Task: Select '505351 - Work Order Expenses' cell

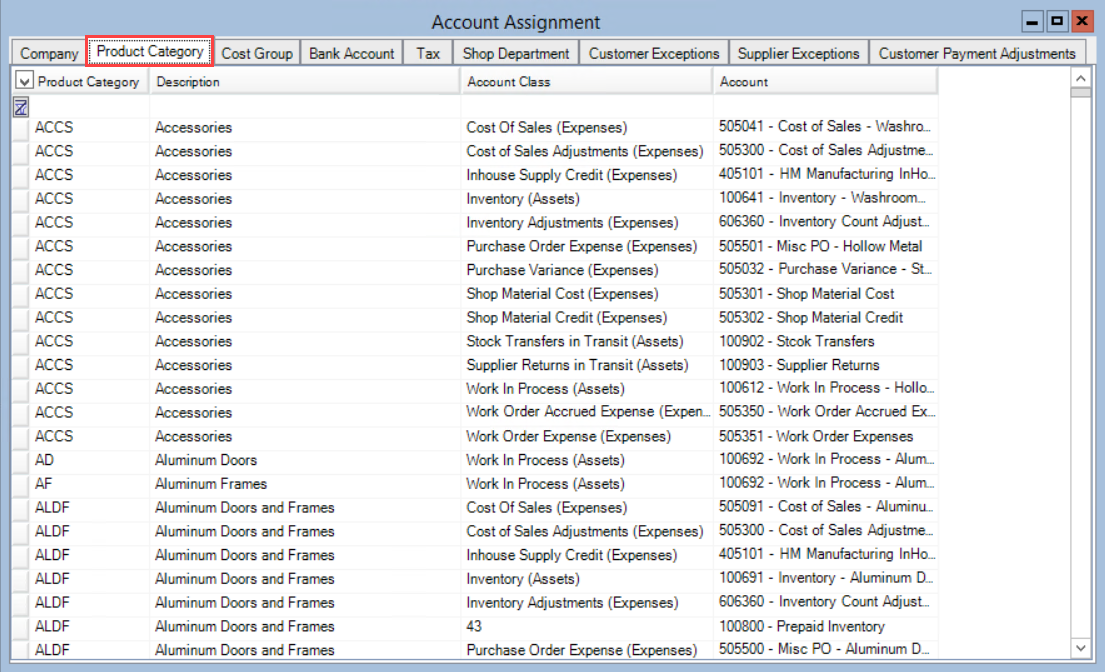Action: [x=825, y=437]
